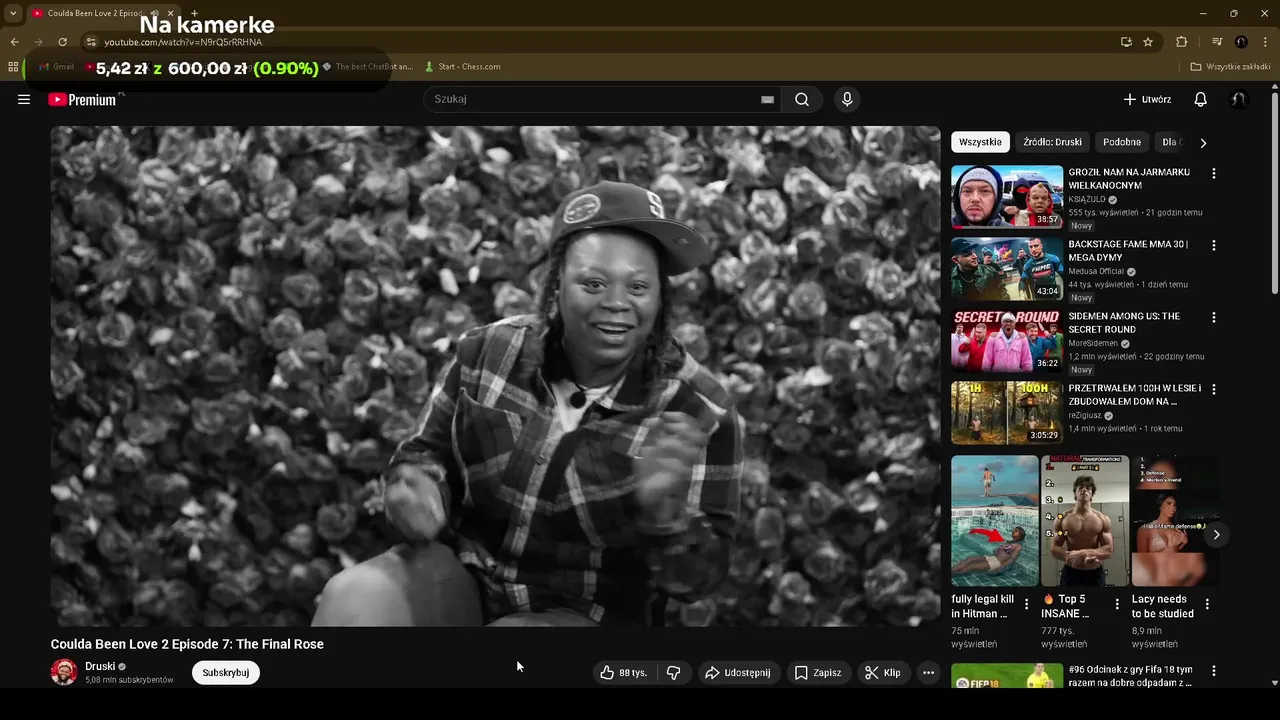Select the Podobne filter chip
The image size is (1280, 720).
[x=1122, y=142]
